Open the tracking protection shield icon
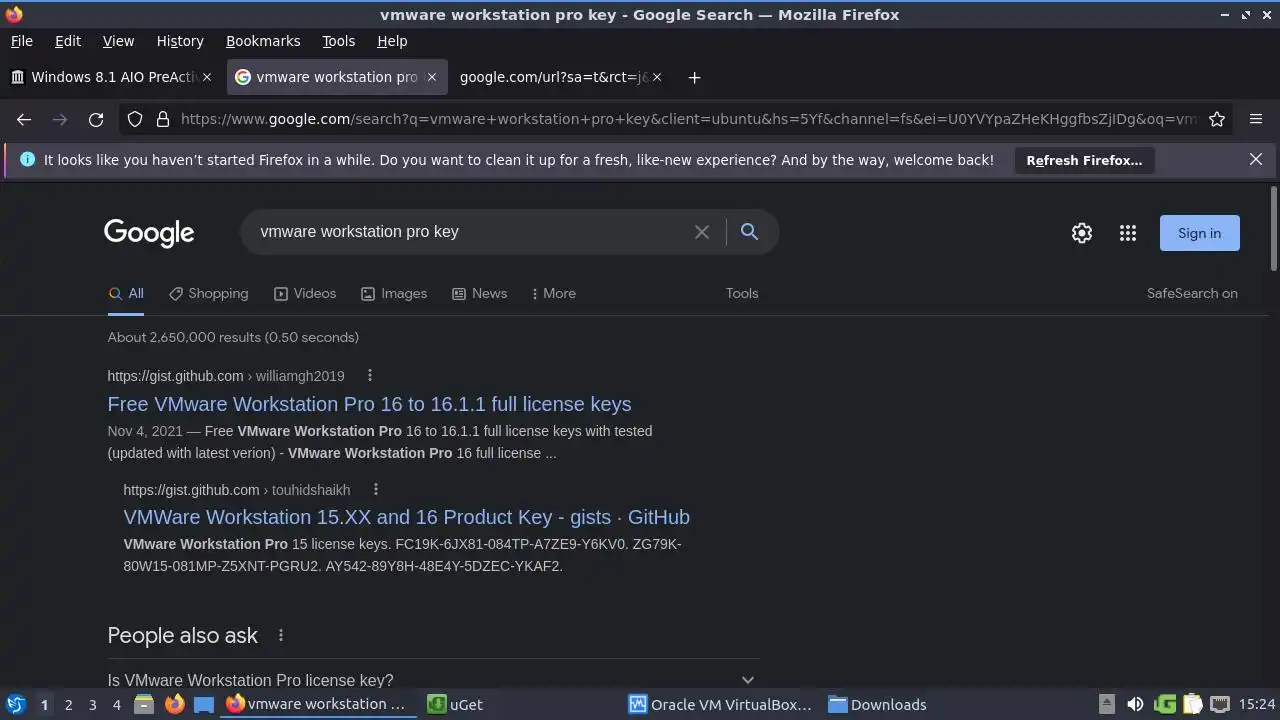This screenshot has width=1280, height=720. 135,119
